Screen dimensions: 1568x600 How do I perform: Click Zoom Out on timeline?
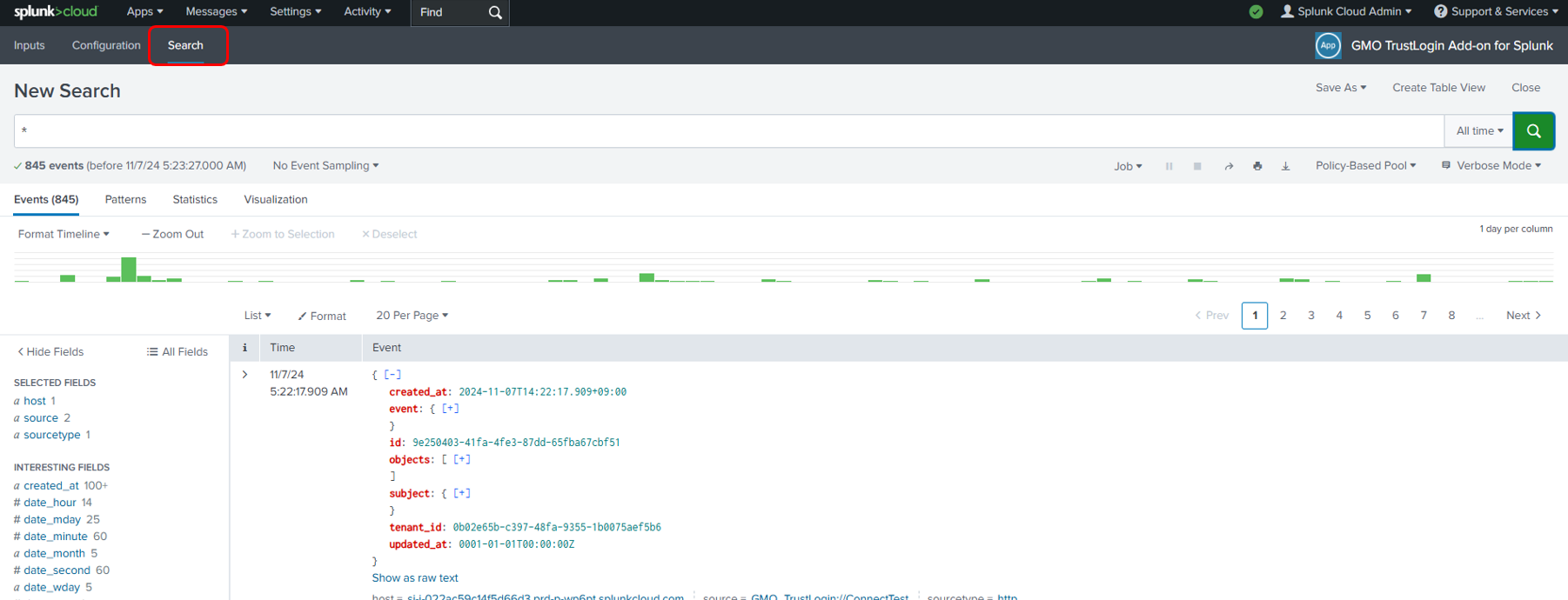[x=172, y=234]
